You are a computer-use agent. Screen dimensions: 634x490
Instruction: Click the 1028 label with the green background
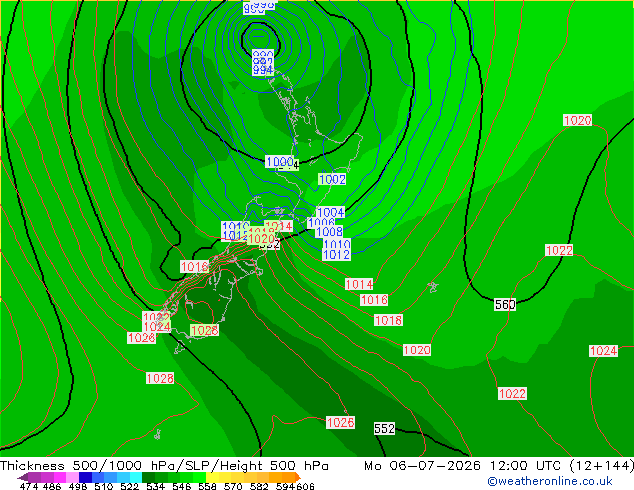205,330
